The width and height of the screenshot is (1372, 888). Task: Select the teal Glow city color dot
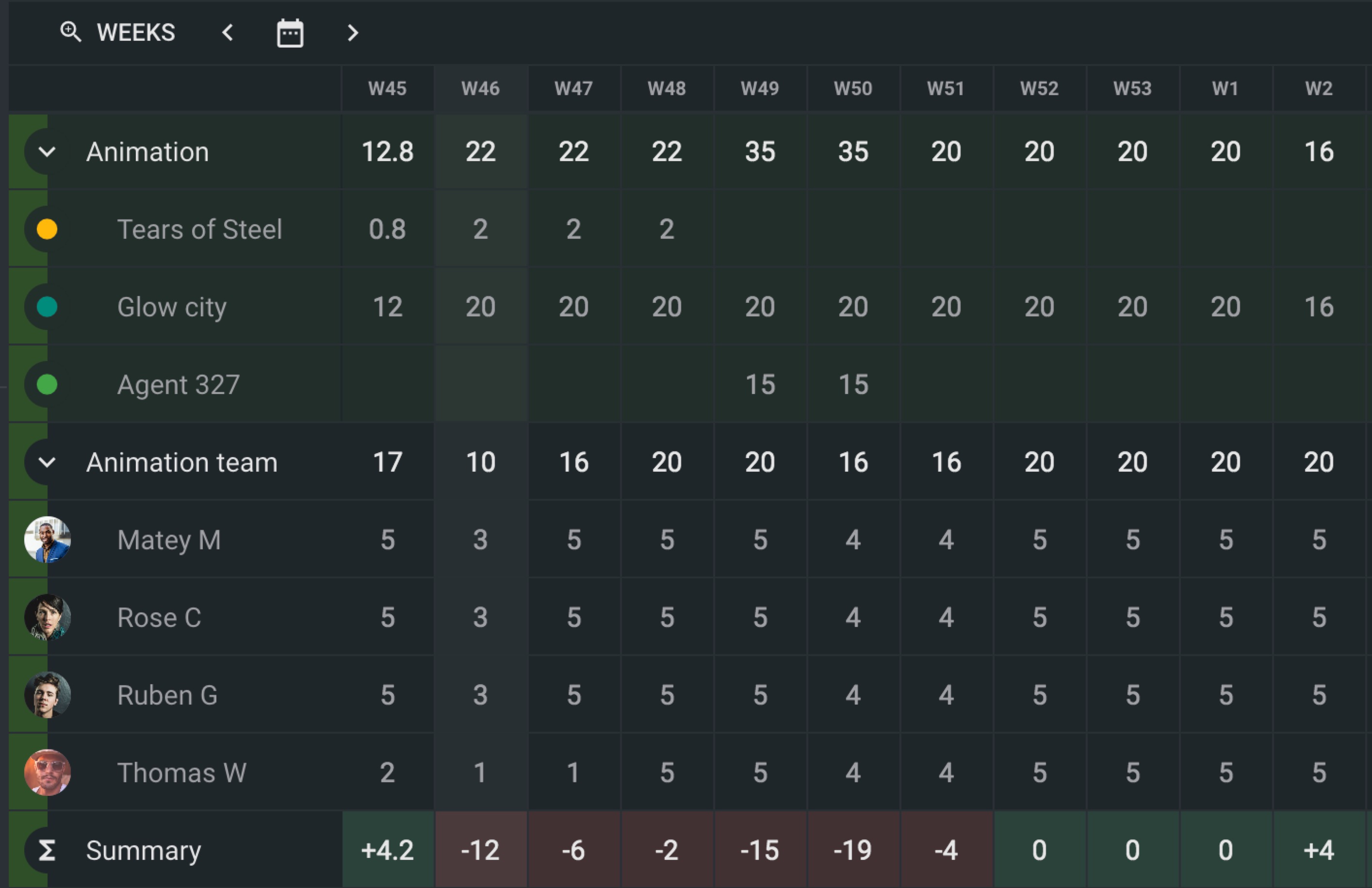point(47,307)
